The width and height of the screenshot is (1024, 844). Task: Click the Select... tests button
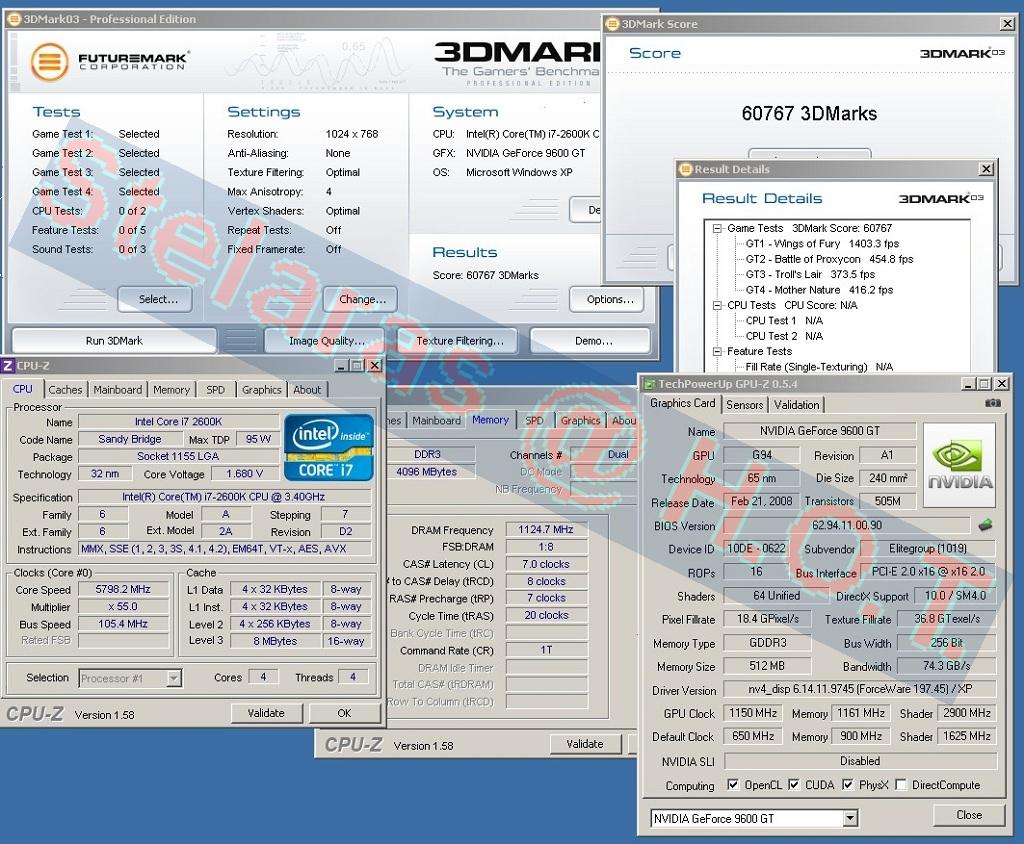tap(155, 299)
